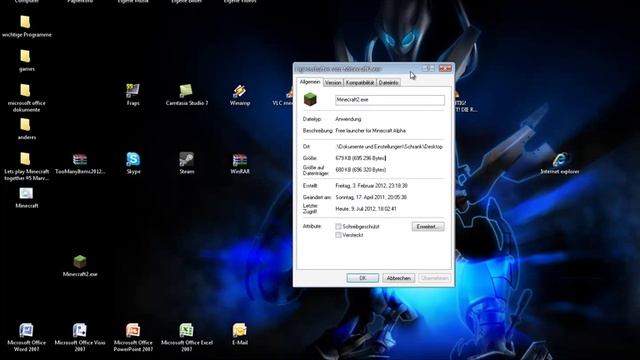Click the Erstellt date Freitag, 3. Februar 2012

click(x=371, y=186)
